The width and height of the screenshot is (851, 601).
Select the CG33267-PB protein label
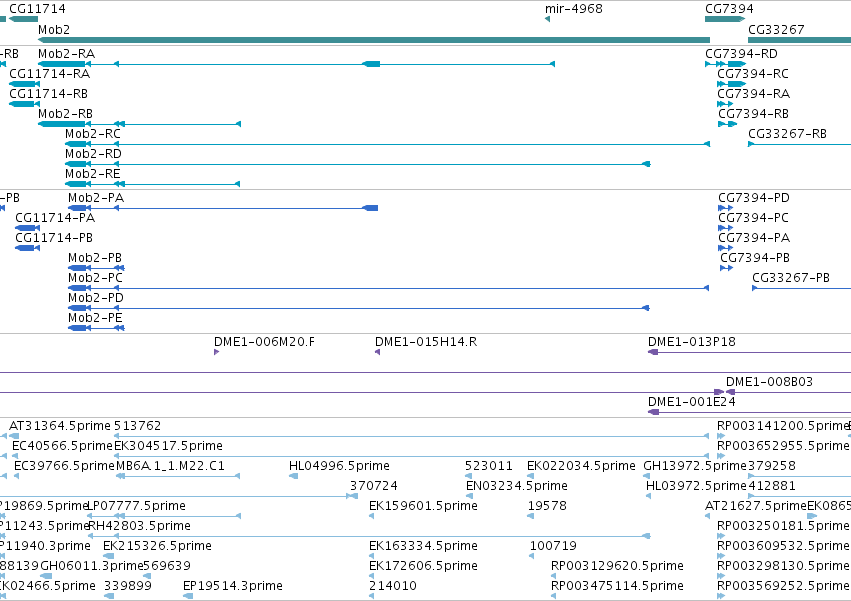point(791,278)
